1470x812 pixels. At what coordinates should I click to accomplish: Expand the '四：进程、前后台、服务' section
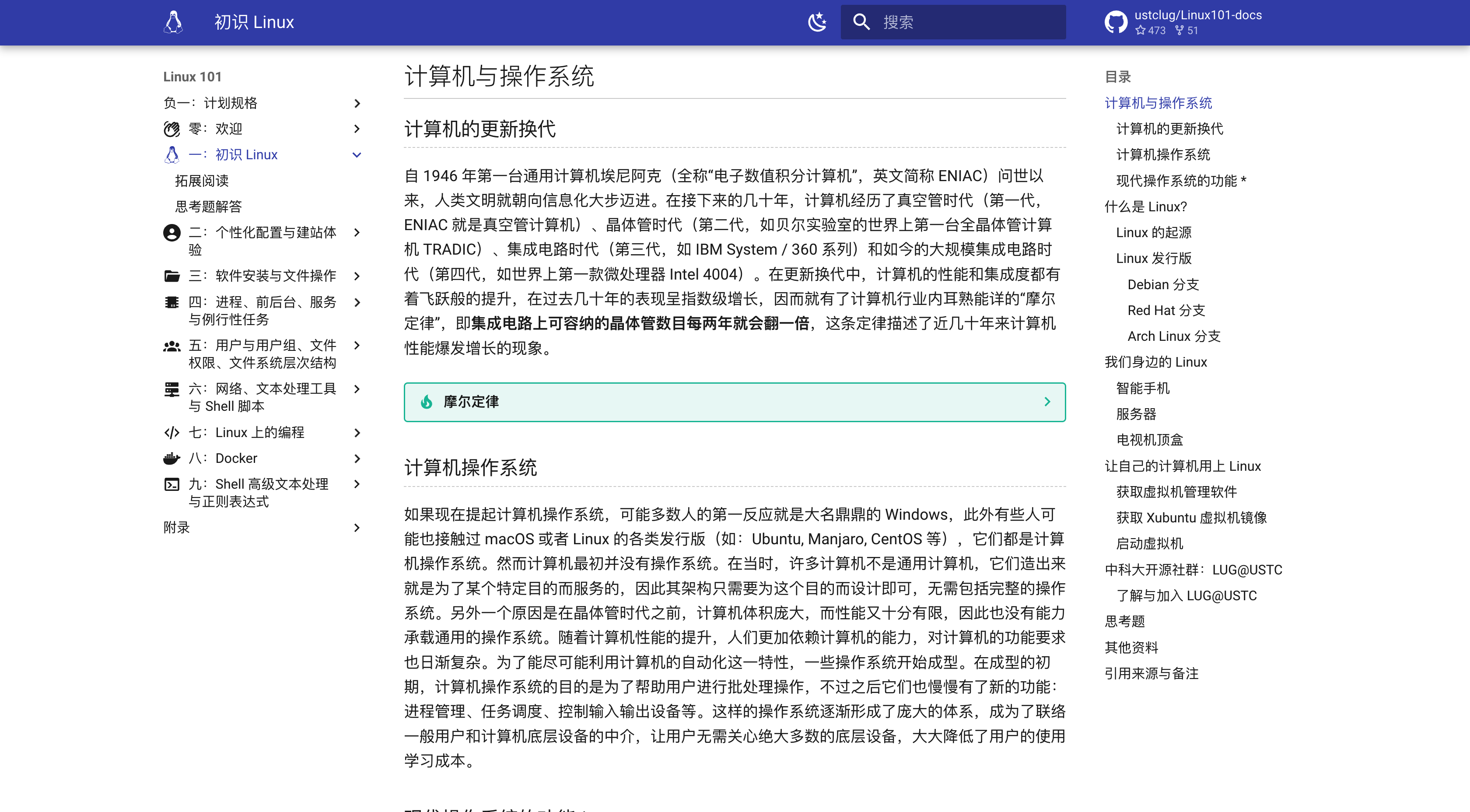pyautogui.click(x=358, y=302)
